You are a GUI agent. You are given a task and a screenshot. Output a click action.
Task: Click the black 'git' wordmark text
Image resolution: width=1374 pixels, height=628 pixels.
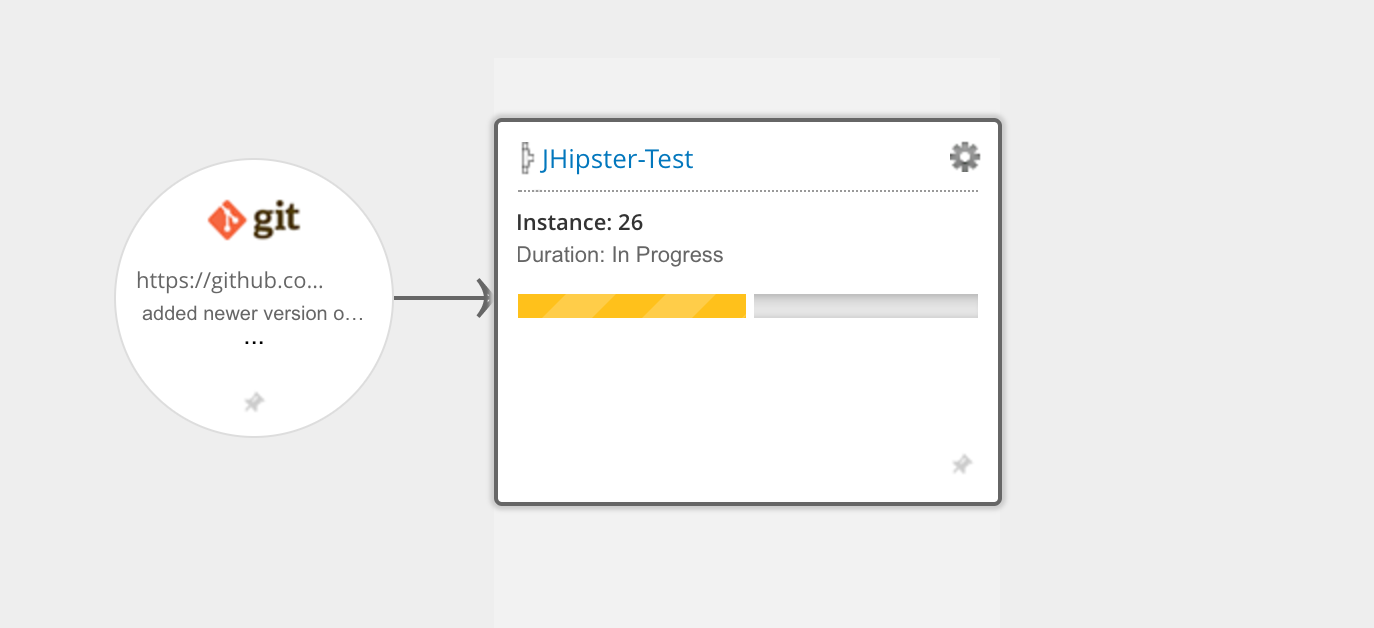tap(275, 219)
